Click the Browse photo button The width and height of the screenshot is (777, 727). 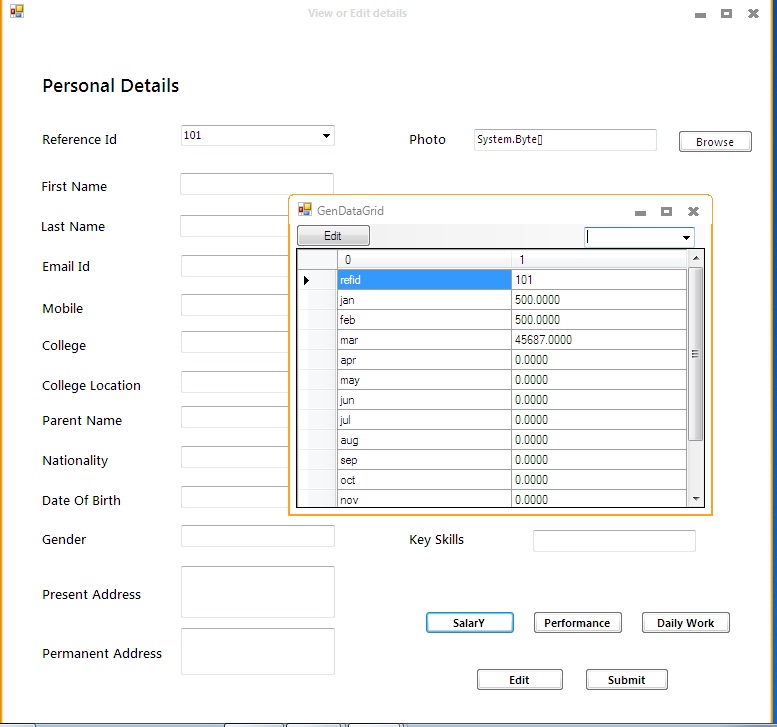pyautogui.click(x=715, y=142)
